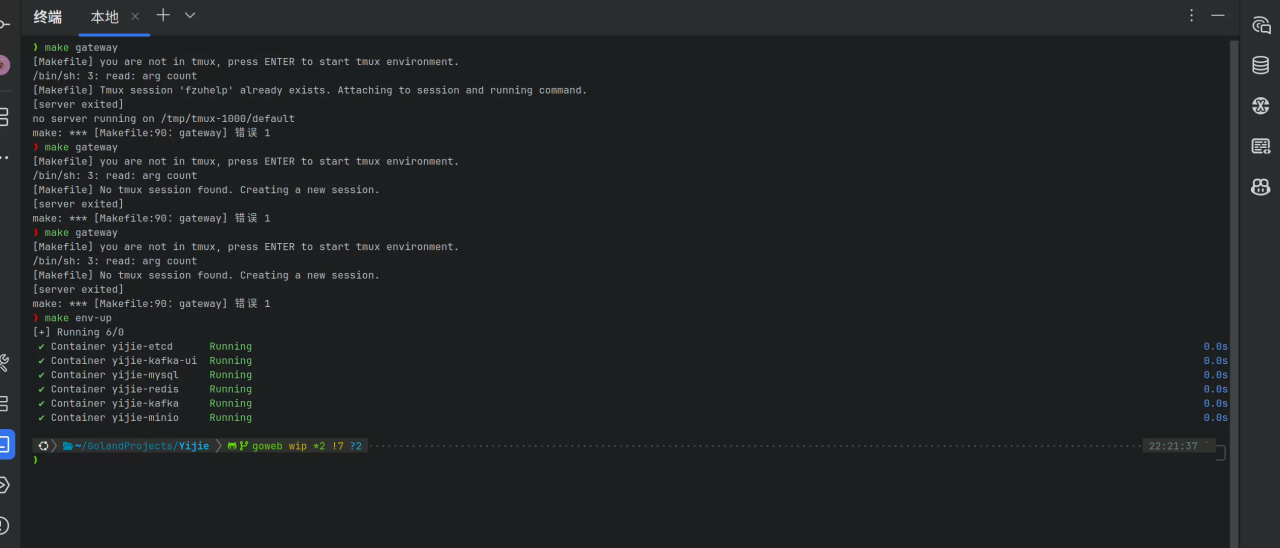Open the Build hammer tool in left stripe
This screenshot has width=1280, height=548.
pyautogui.click(x=4, y=362)
